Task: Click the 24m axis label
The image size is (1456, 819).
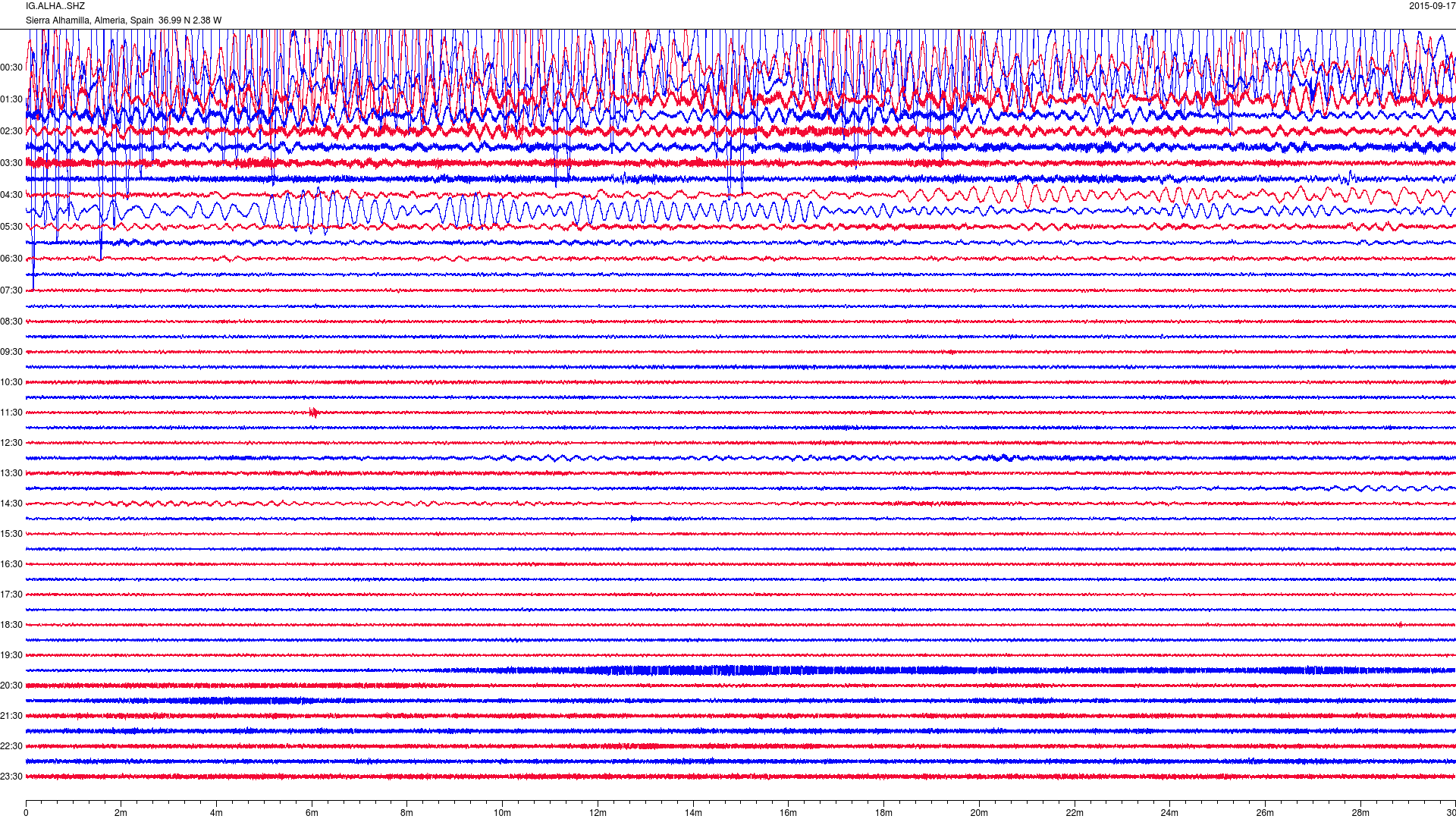Action: click(1169, 813)
